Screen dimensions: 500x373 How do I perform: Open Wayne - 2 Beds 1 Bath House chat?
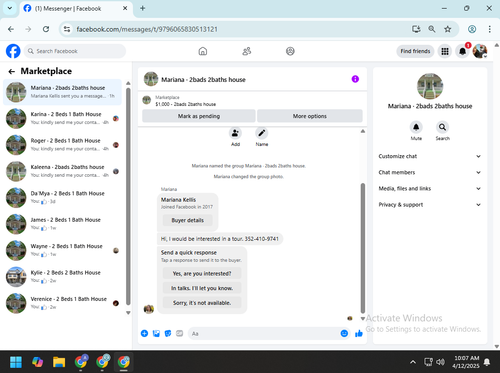click(x=62, y=250)
